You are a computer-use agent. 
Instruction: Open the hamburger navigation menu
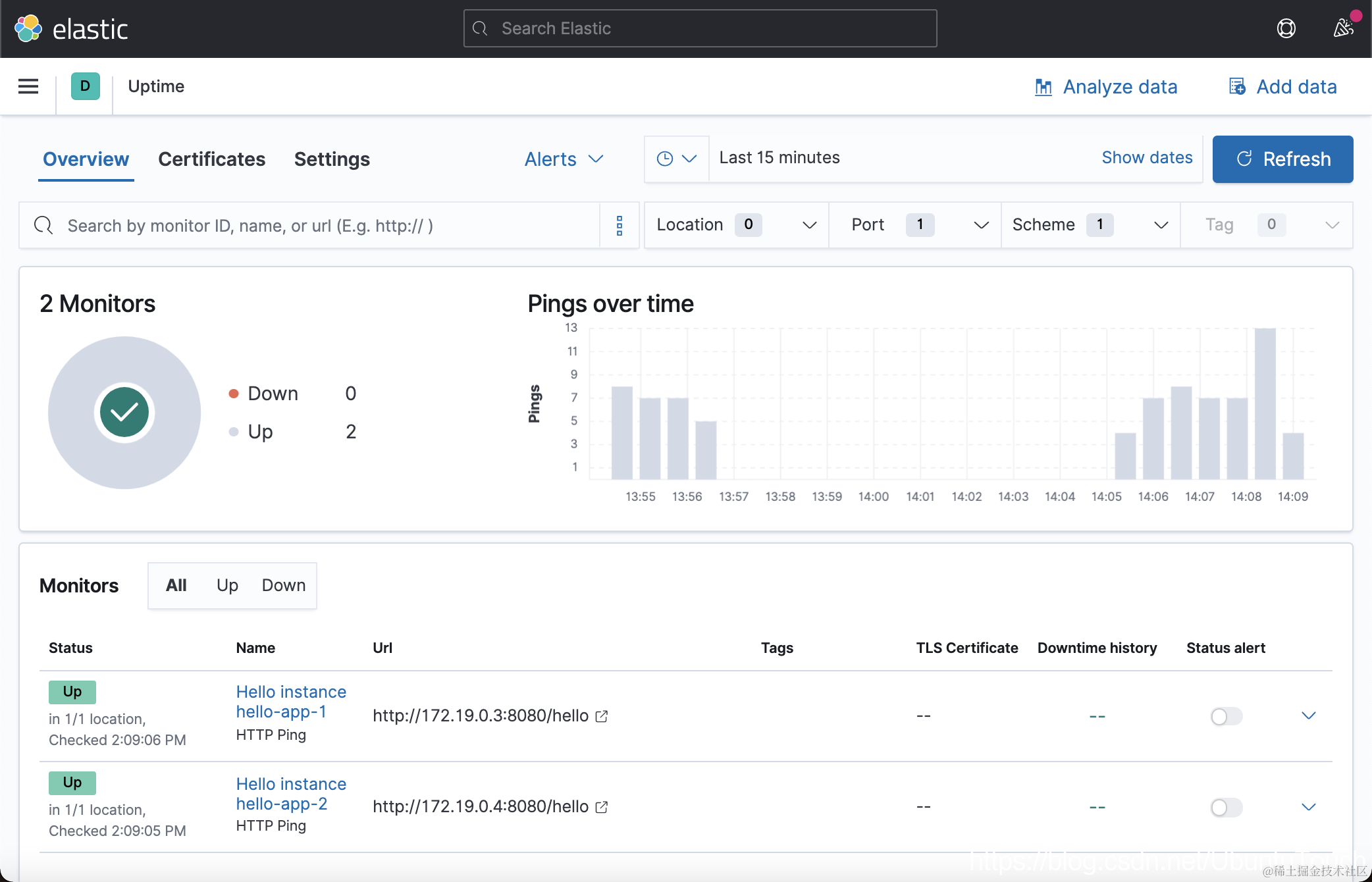(28, 86)
